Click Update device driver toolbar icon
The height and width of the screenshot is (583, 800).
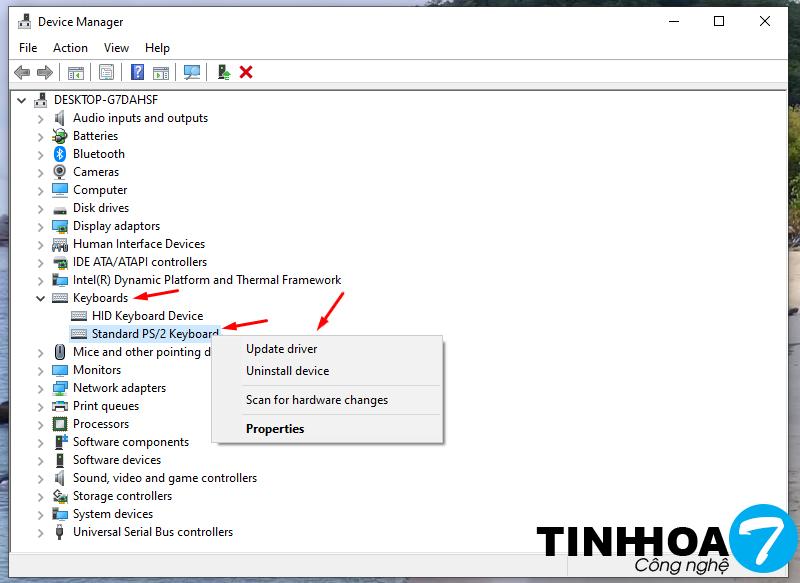(224, 72)
